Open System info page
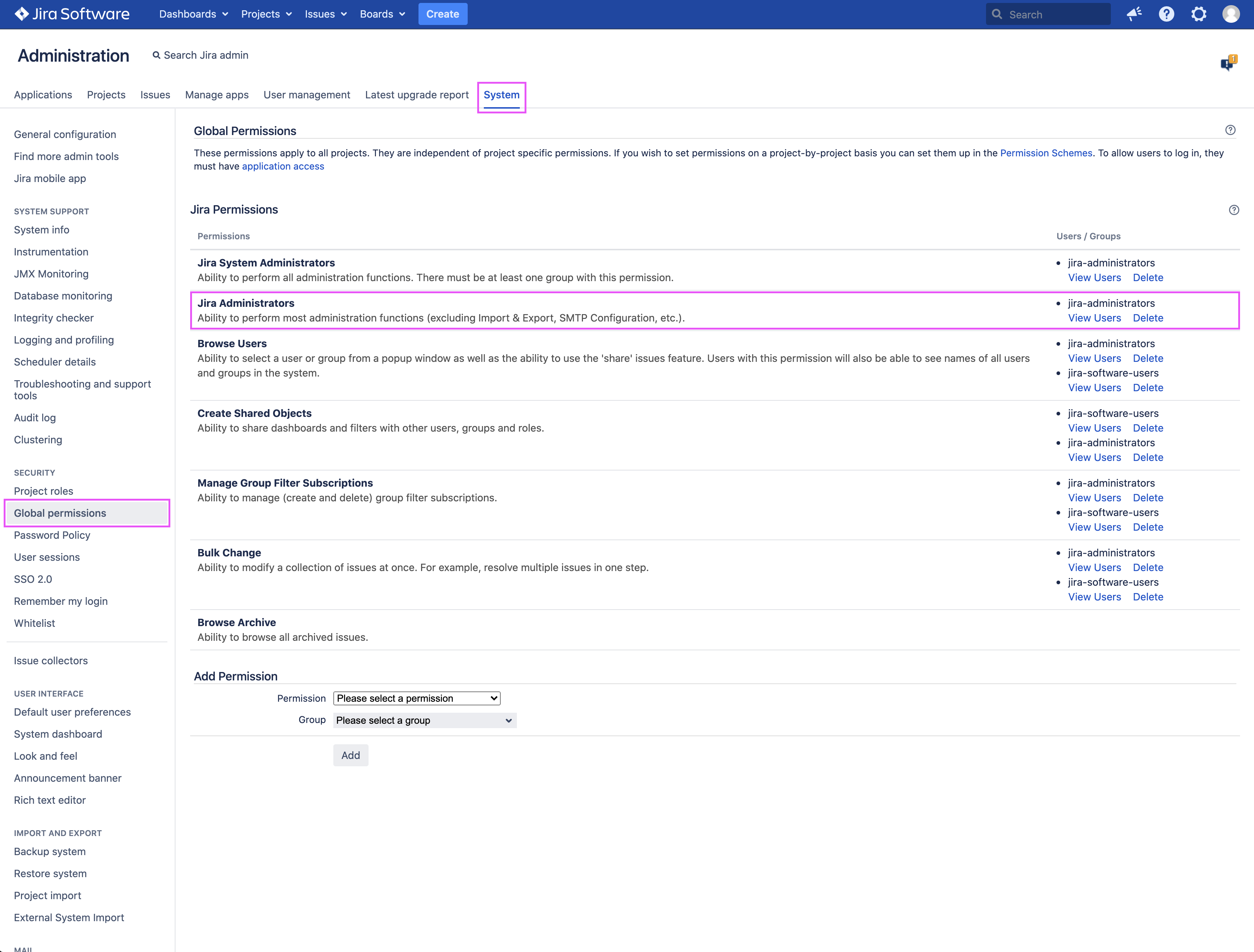Viewport: 1254px width, 952px height. click(x=41, y=230)
